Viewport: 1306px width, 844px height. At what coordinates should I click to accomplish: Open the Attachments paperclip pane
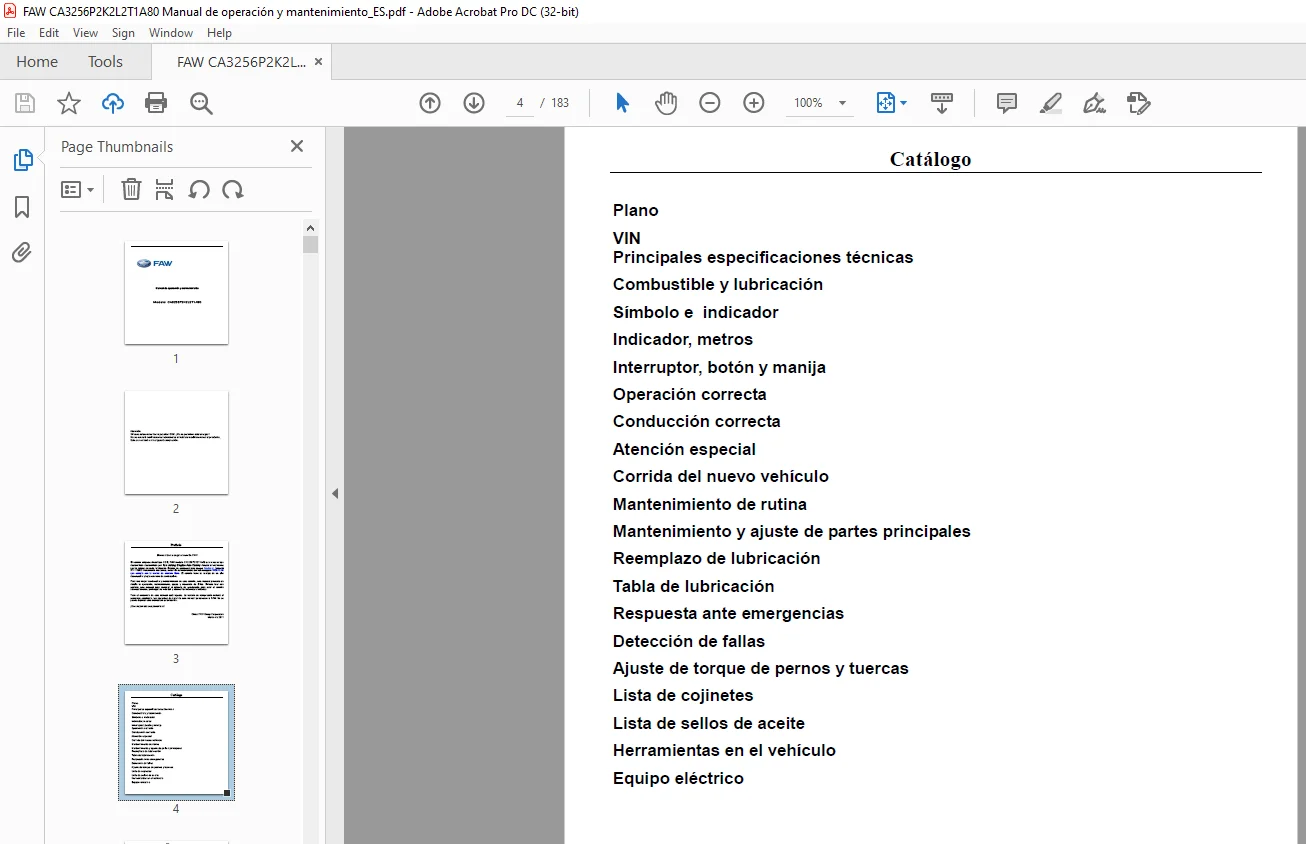[22, 253]
